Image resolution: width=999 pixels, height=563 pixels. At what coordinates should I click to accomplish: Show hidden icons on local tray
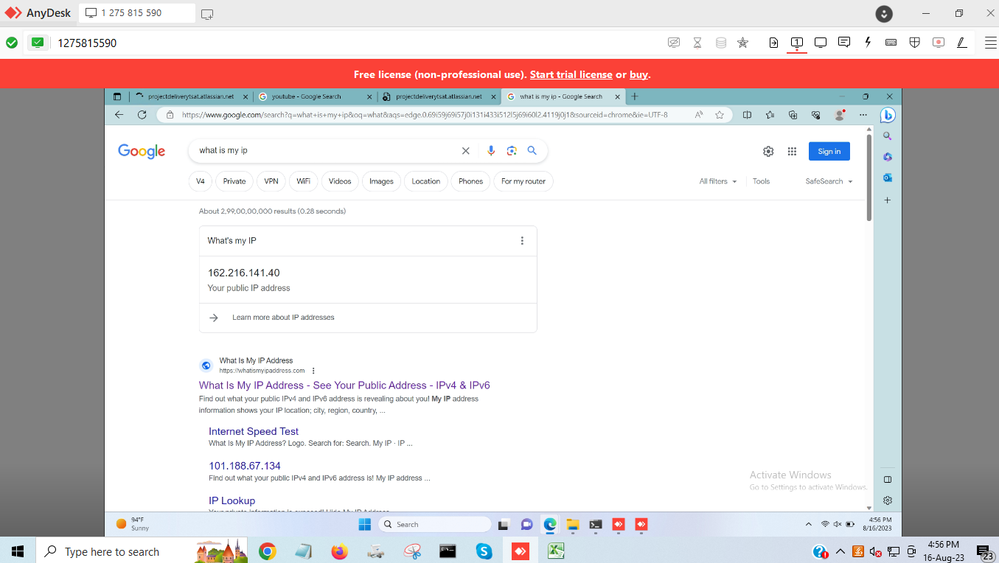[840, 552]
